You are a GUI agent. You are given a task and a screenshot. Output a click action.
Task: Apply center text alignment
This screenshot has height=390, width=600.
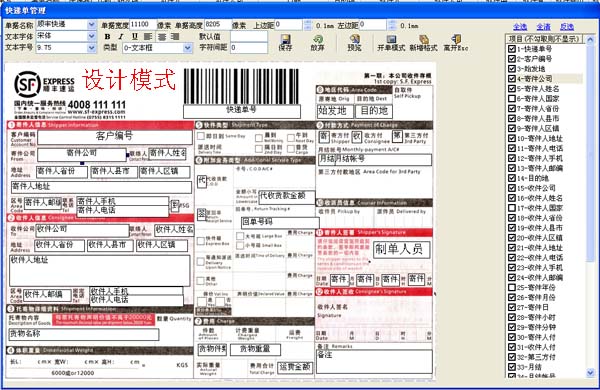pyautogui.click(x=162, y=37)
